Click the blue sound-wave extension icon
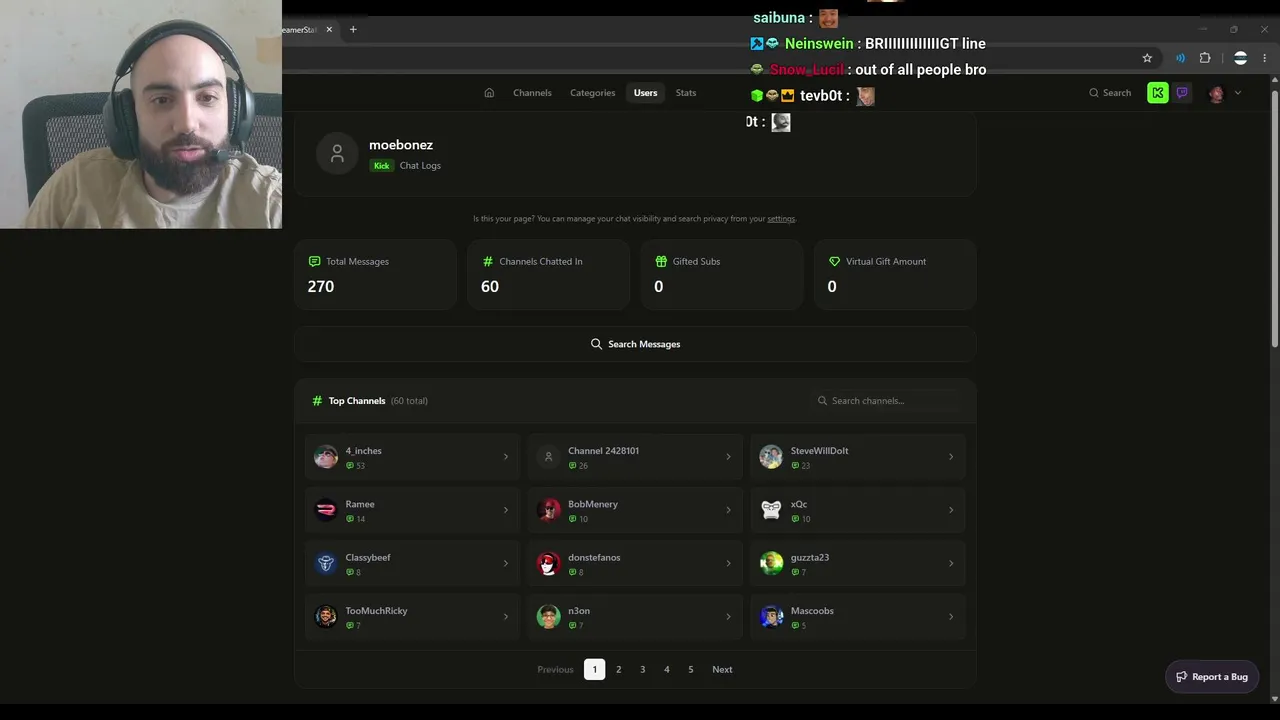1280x720 pixels. pyautogui.click(x=1181, y=58)
